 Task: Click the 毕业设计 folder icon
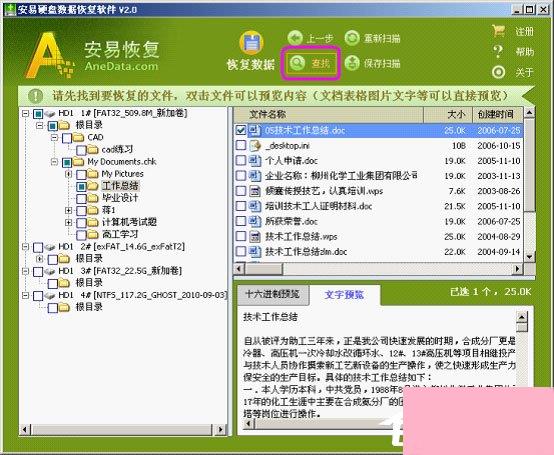click(93, 198)
